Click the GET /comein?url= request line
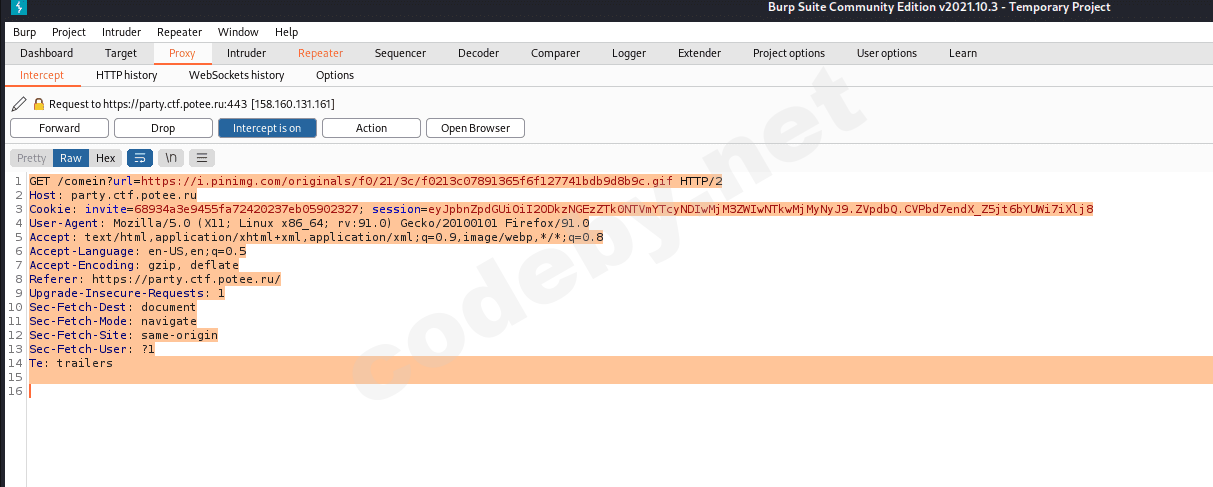 click(375, 181)
